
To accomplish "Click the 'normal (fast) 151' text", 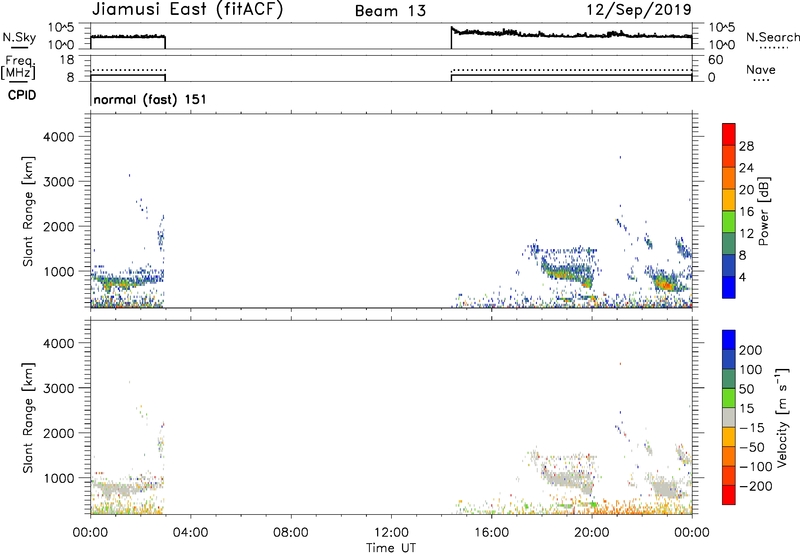I will (150, 99).
